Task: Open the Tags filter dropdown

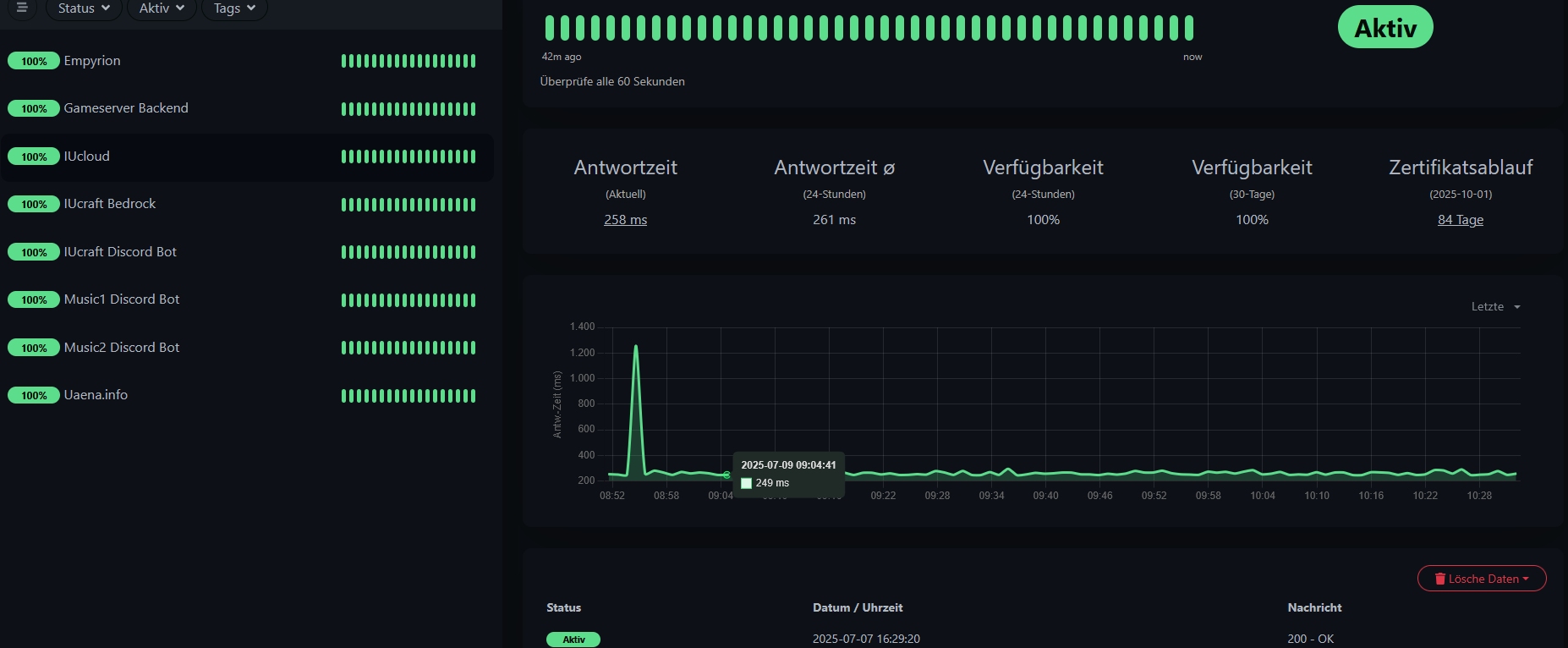Action: pyautogui.click(x=234, y=8)
